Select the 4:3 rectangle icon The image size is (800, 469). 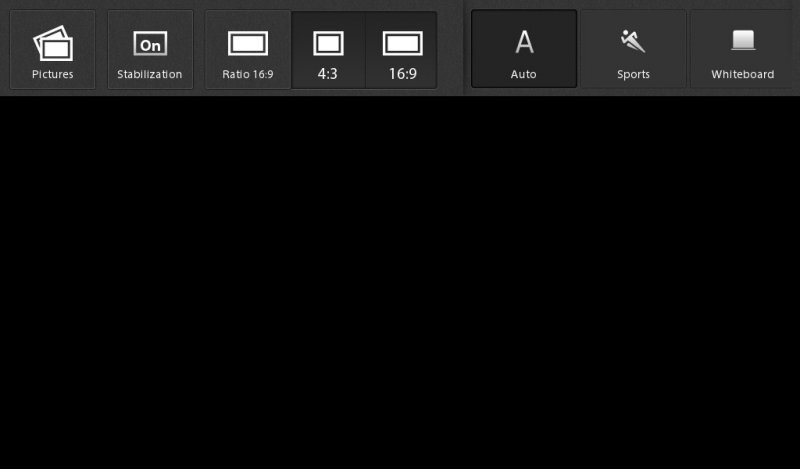[x=328, y=43]
